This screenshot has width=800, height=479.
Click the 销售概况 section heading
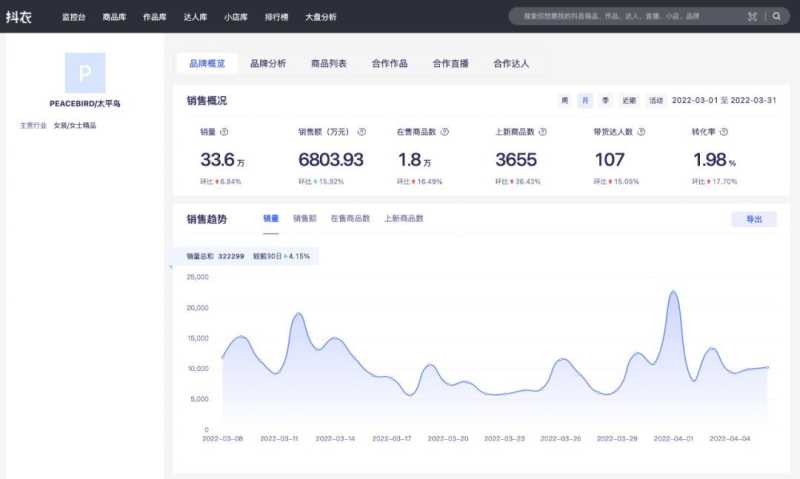pyautogui.click(x=207, y=101)
